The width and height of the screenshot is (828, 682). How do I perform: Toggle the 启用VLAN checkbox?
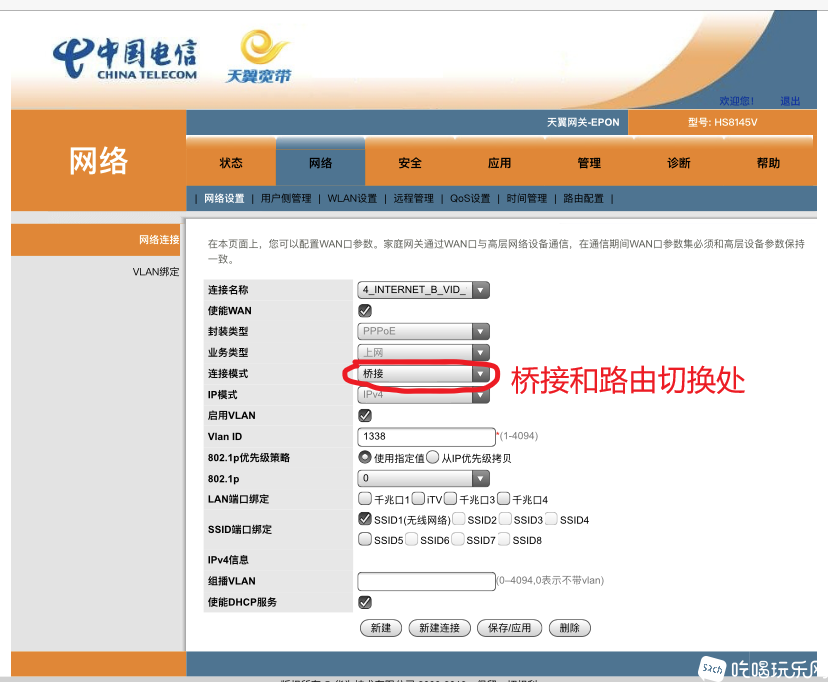pos(365,415)
